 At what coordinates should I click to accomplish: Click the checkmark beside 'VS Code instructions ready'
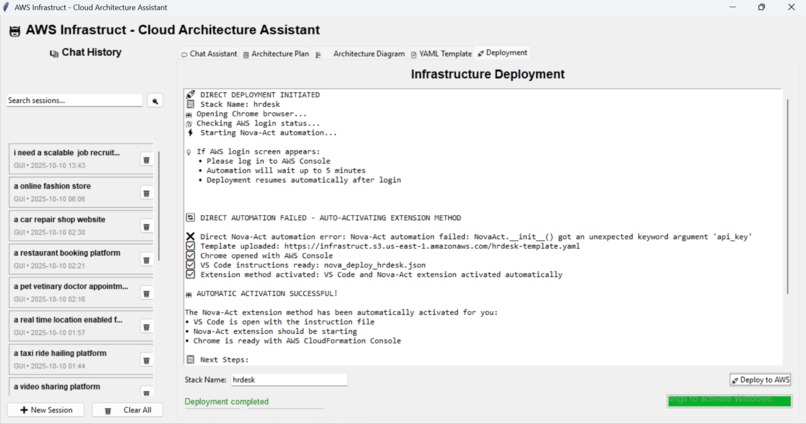click(x=190, y=265)
